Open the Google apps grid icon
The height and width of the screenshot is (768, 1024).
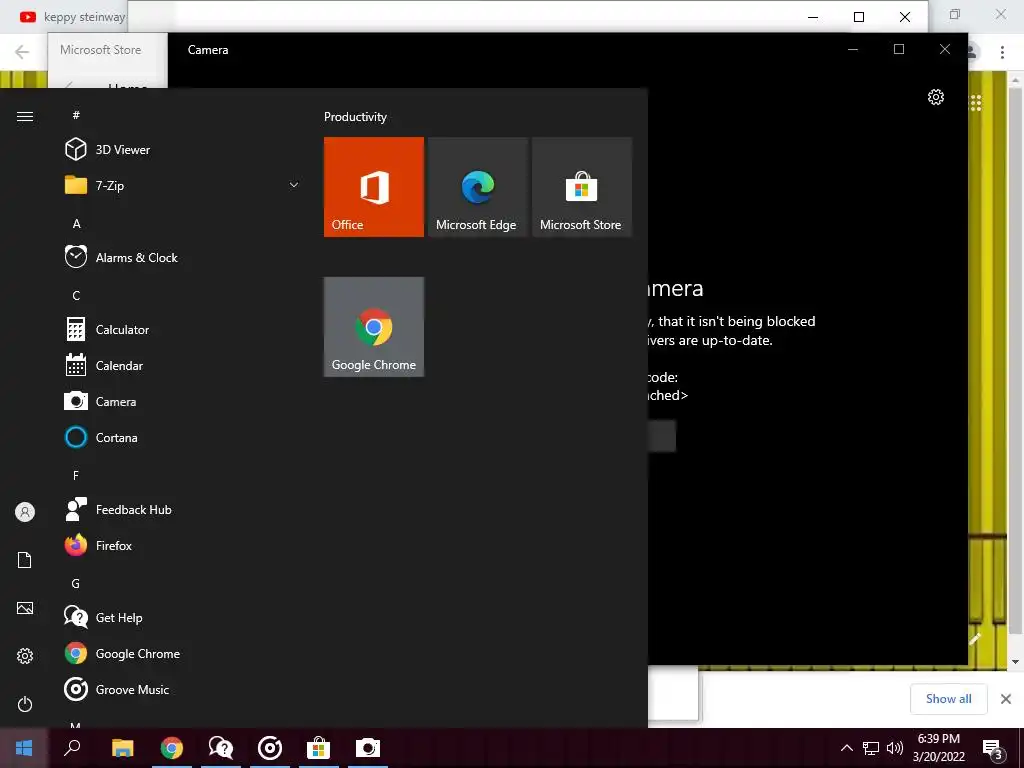[976, 103]
